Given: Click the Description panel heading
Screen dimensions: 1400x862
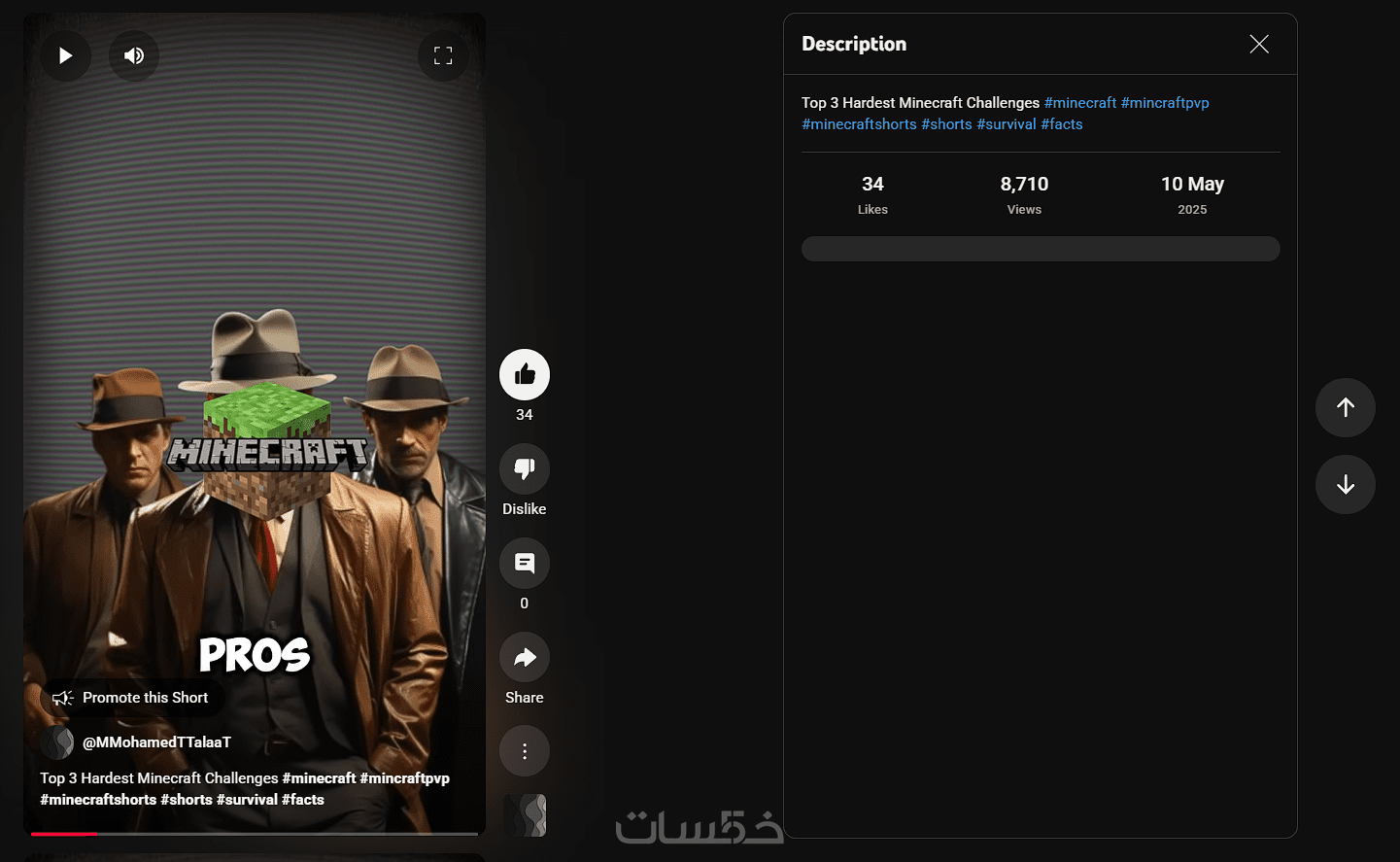Looking at the screenshot, I should coord(854,44).
